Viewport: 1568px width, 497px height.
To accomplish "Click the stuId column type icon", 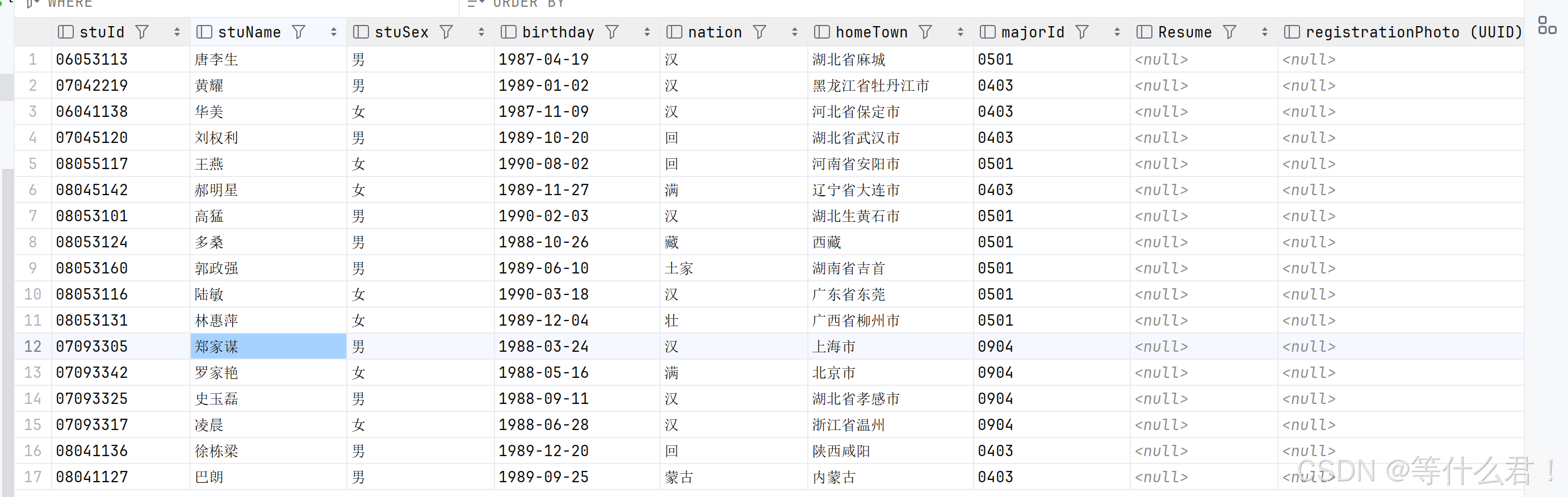I will click(65, 32).
